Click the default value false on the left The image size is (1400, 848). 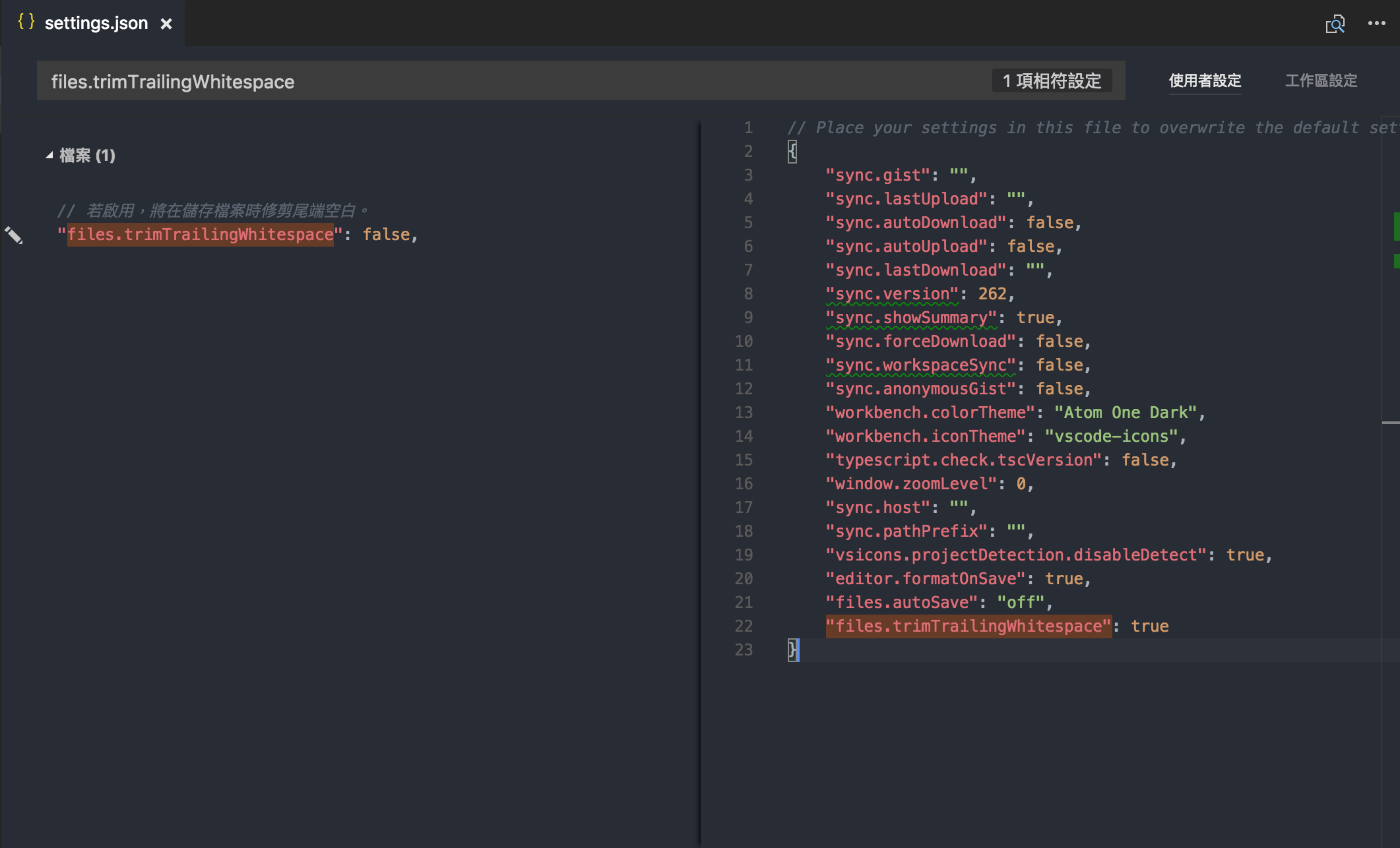pos(386,234)
